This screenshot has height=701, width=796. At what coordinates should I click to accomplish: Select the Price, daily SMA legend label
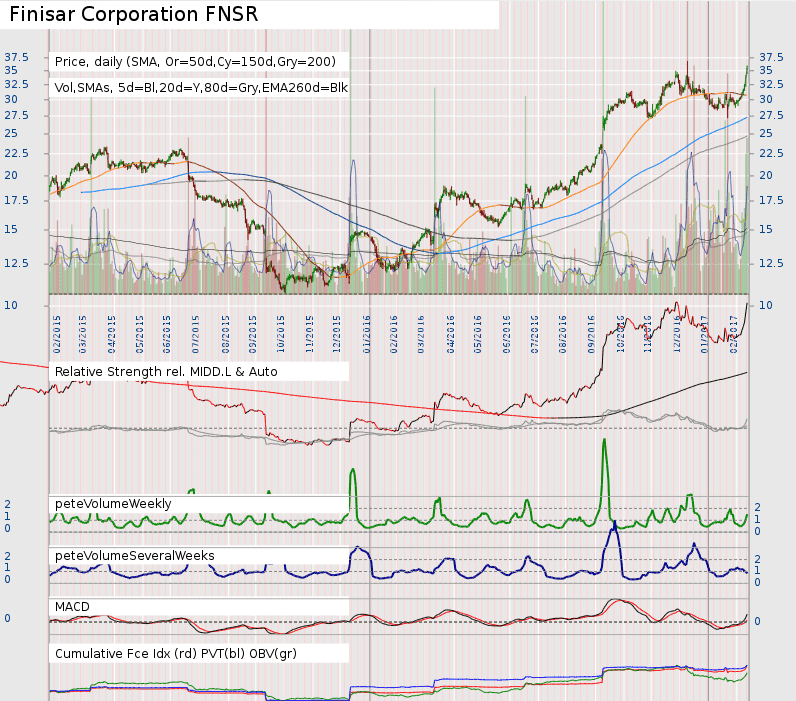pyautogui.click(x=195, y=62)
